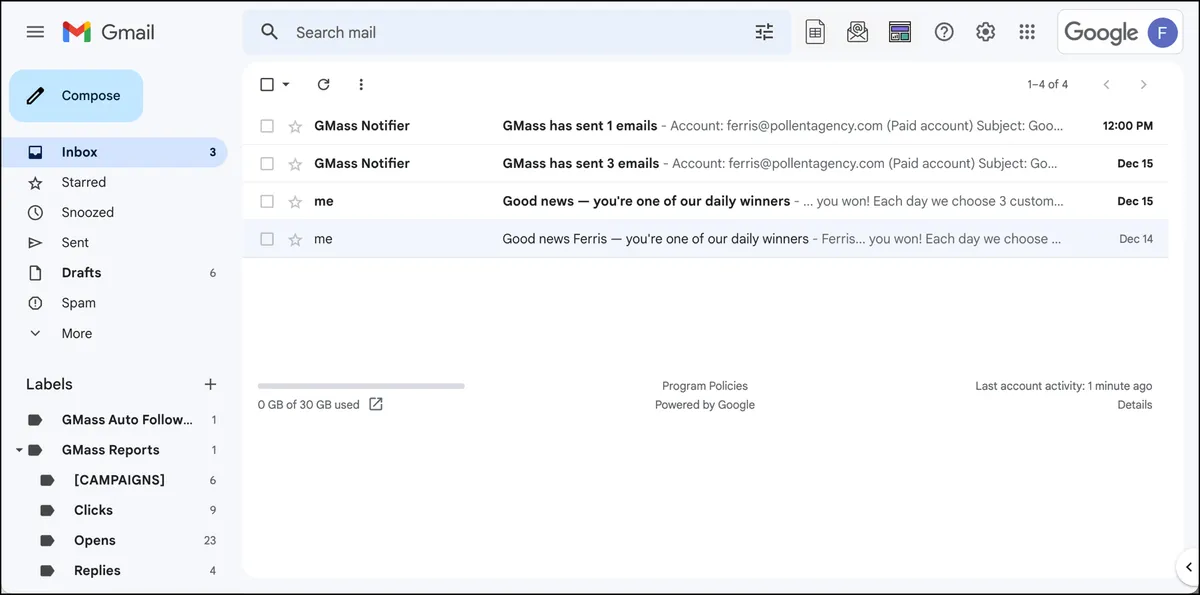The image size is (1200, 595).
Task: Click the 1–4 of 4 counter
Action: point(1048,85)
